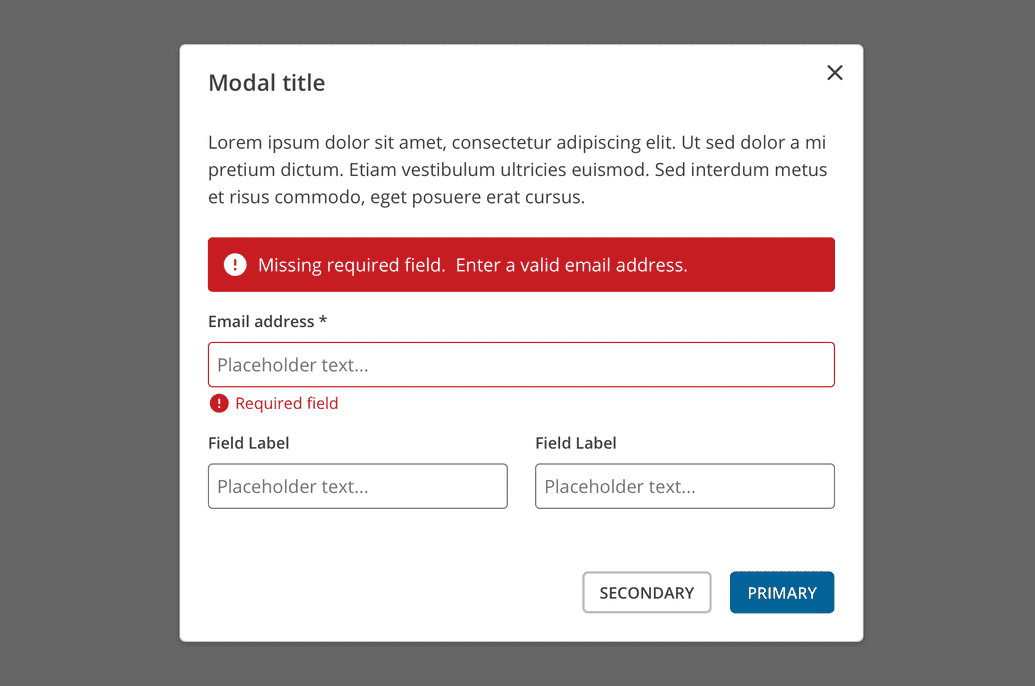Click 'Enter a valid email address' message

pos(572,265)
